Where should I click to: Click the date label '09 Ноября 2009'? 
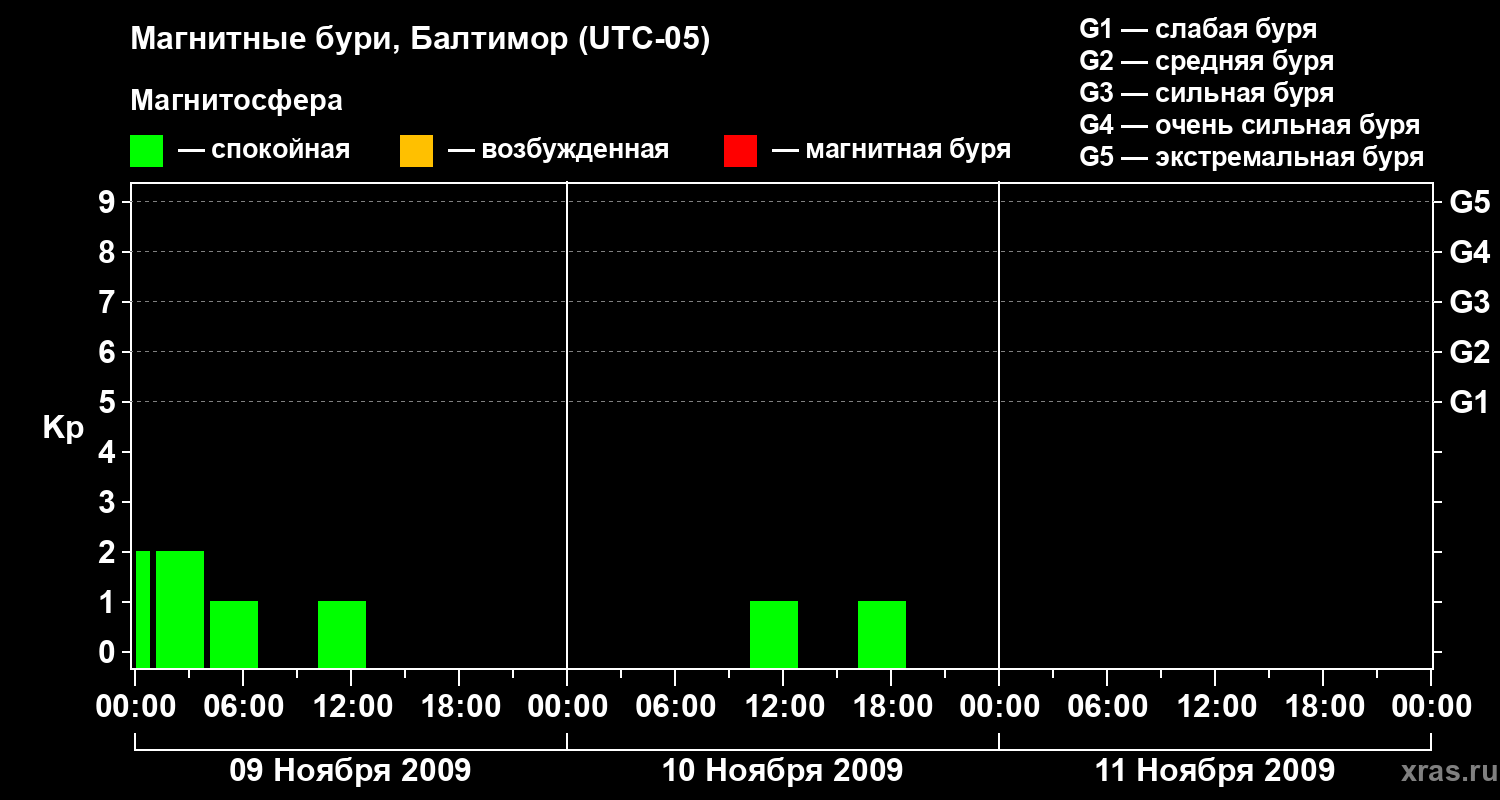[x=350, y=770]
